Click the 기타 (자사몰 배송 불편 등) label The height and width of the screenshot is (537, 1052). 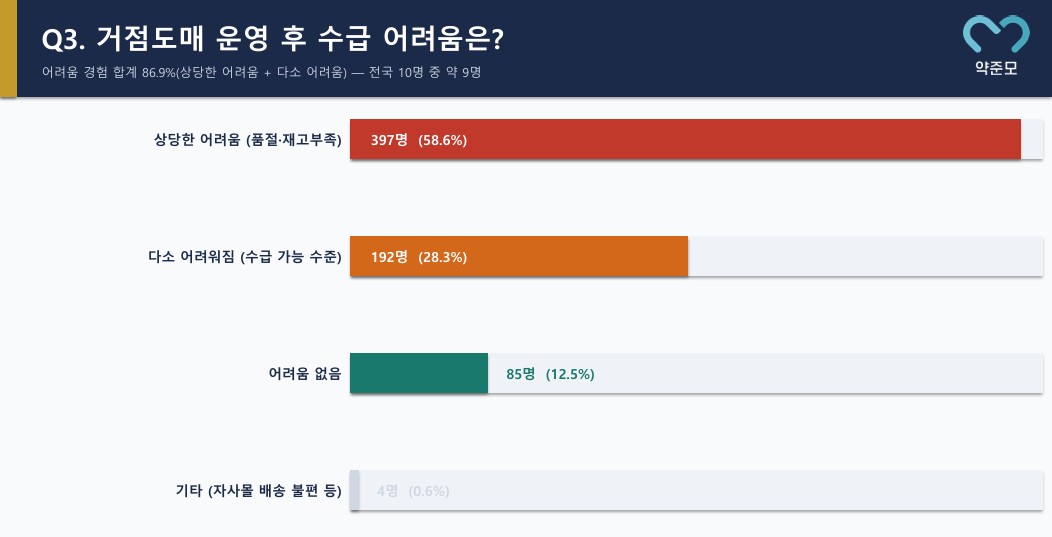258,491
